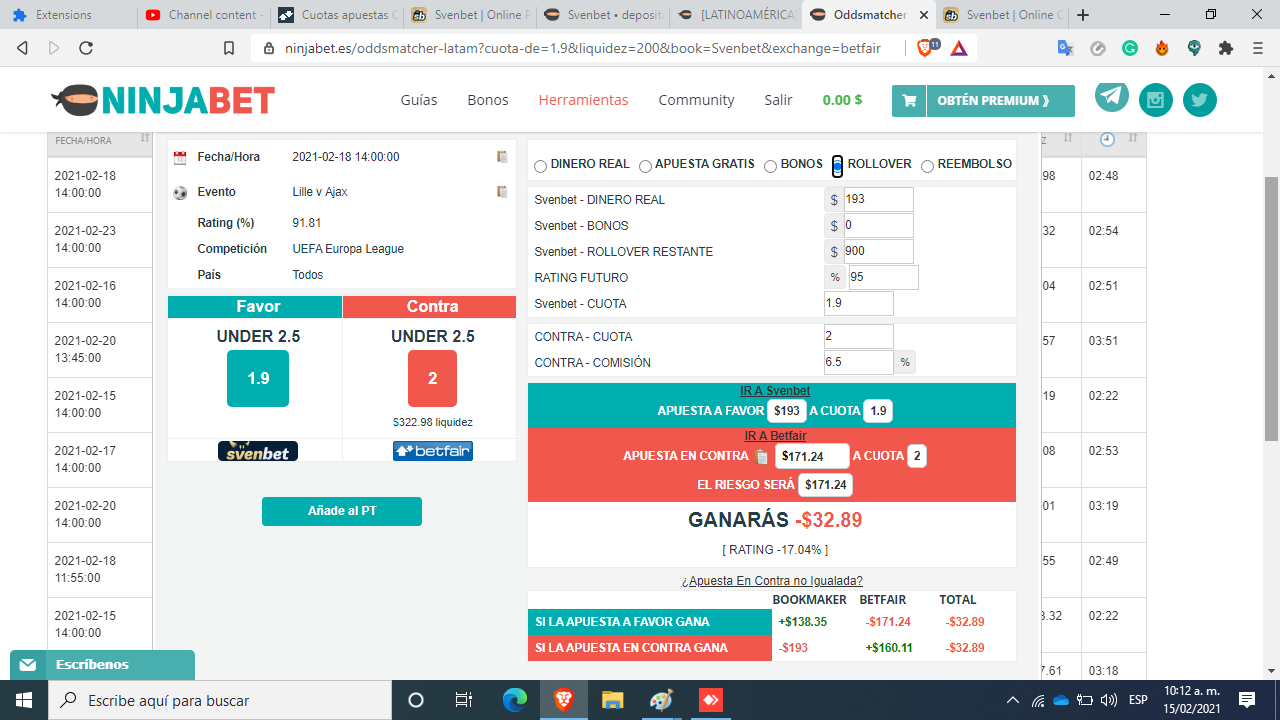Click the clock column header icon

coord(1107,139)
